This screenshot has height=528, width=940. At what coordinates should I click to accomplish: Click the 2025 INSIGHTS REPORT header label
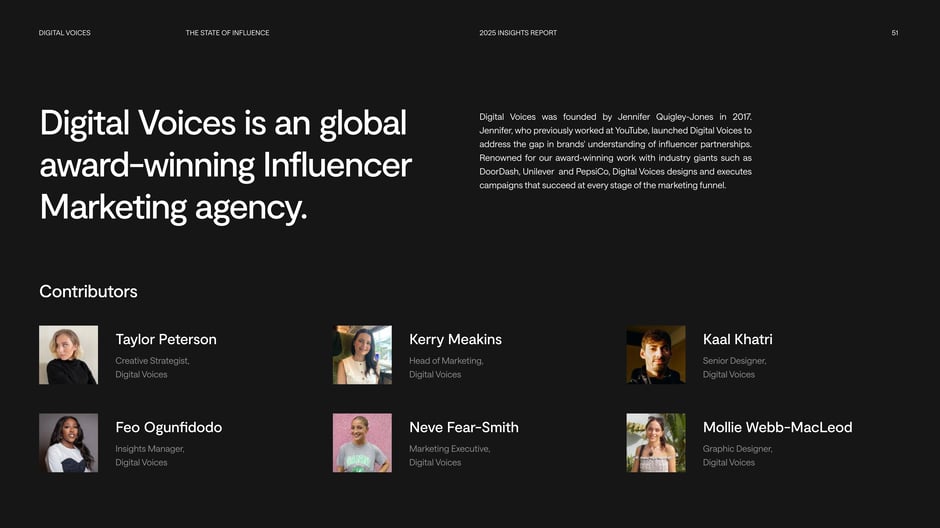click(518, 33)
